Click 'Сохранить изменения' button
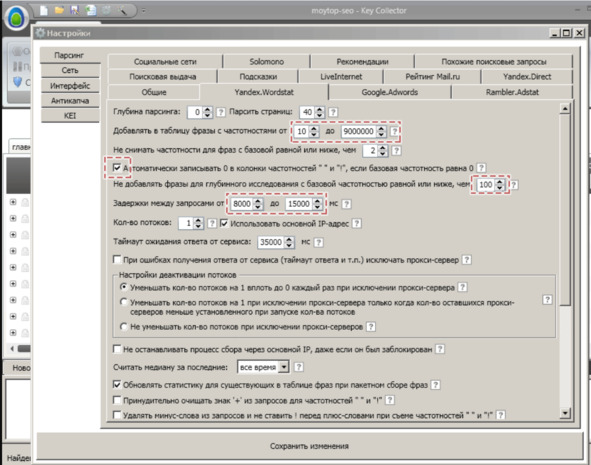This screenshot has width=591, height=465. click(309, 446)
